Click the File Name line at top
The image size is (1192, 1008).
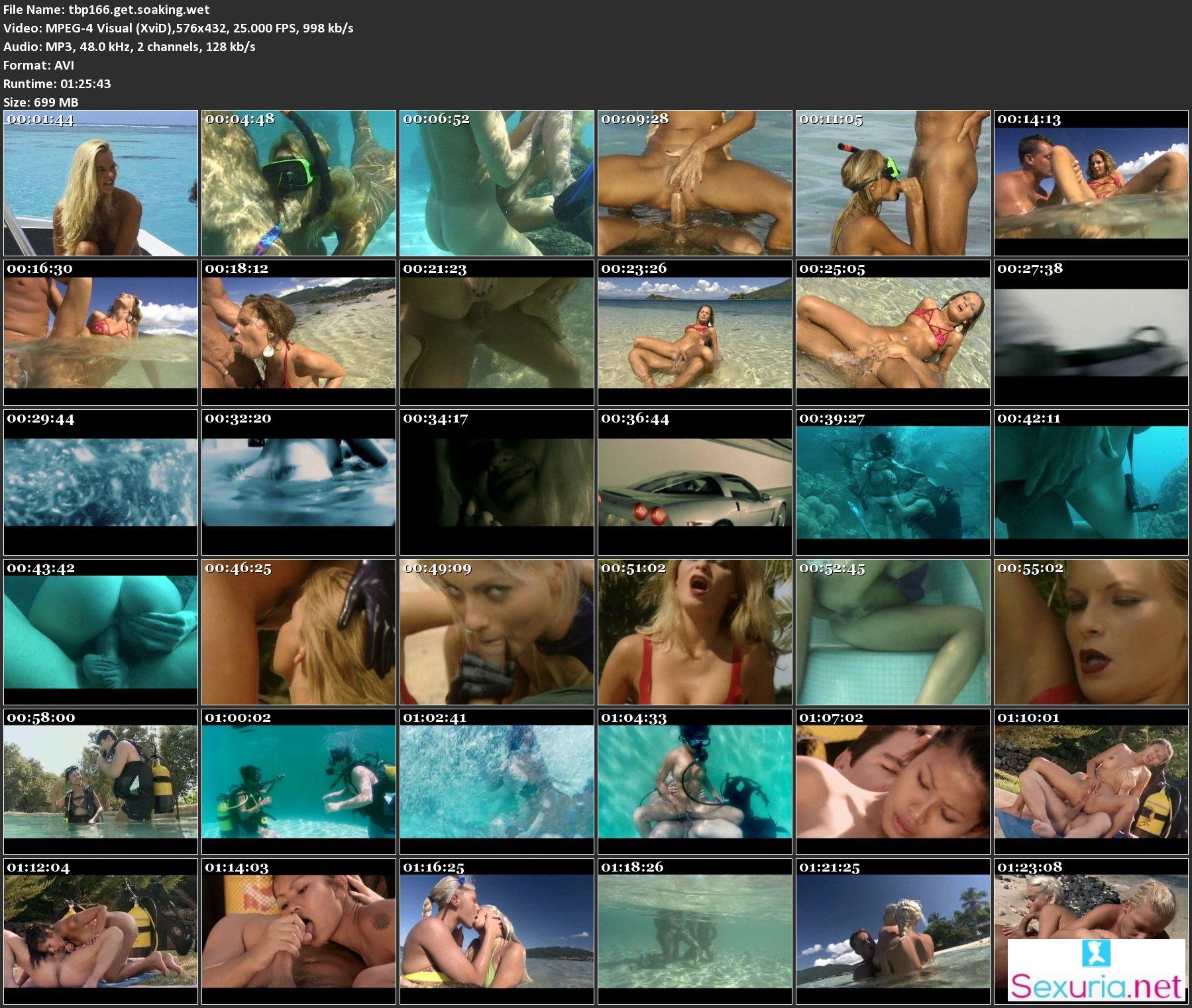[107, 9]
